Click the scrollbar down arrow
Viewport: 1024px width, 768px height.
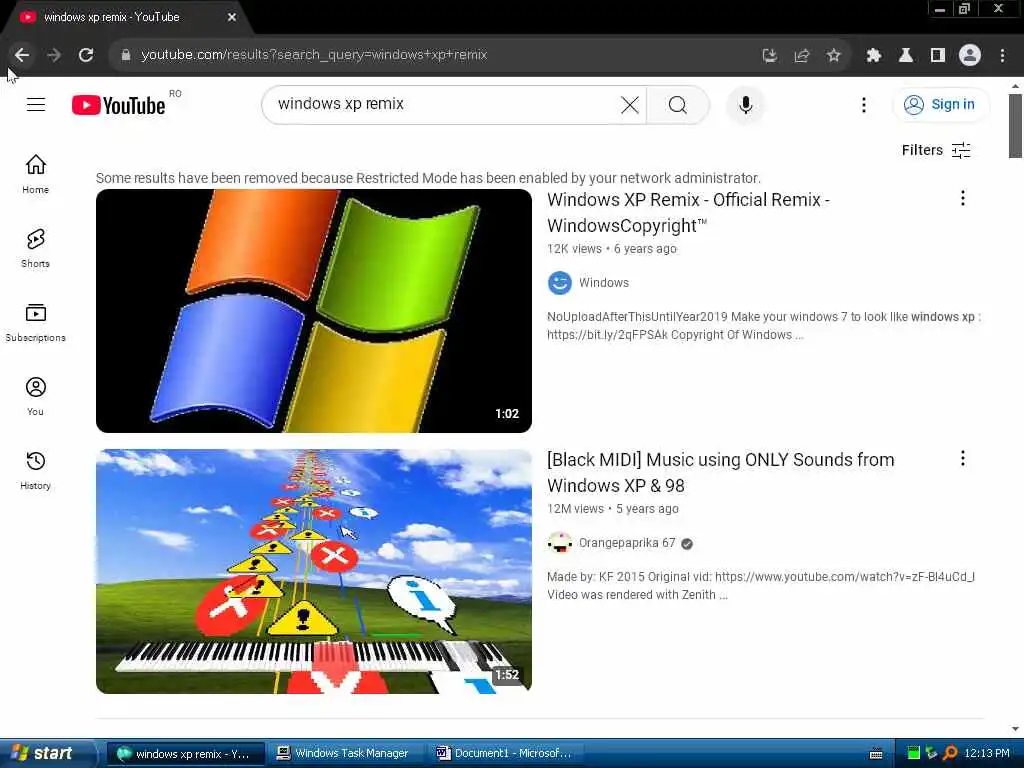pos(1015,729)
